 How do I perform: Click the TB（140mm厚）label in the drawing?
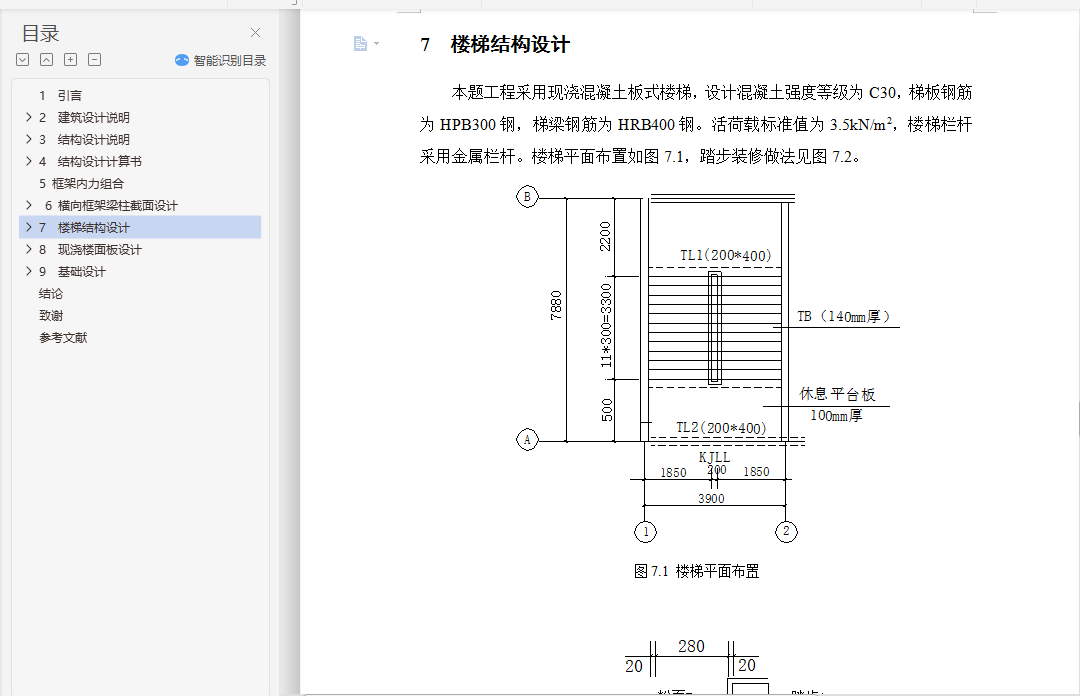844,316
